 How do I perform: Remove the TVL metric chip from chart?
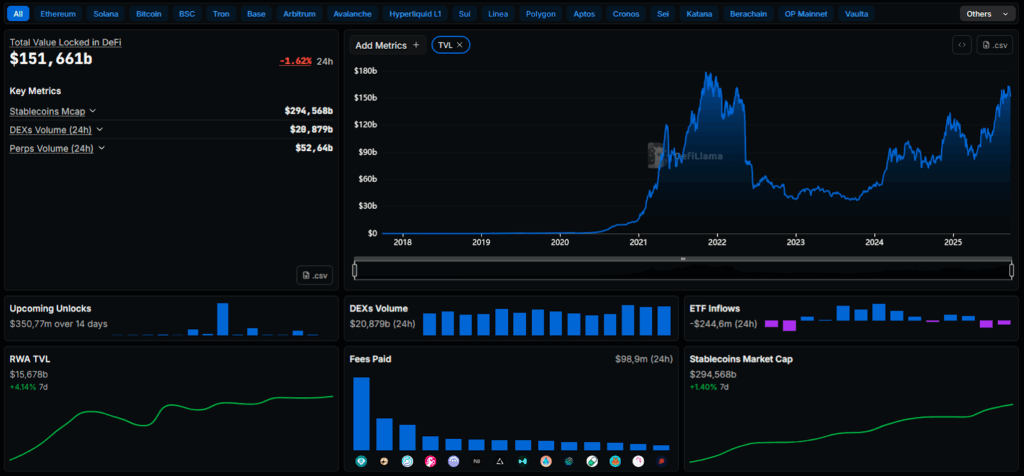[x=460, y=45]
